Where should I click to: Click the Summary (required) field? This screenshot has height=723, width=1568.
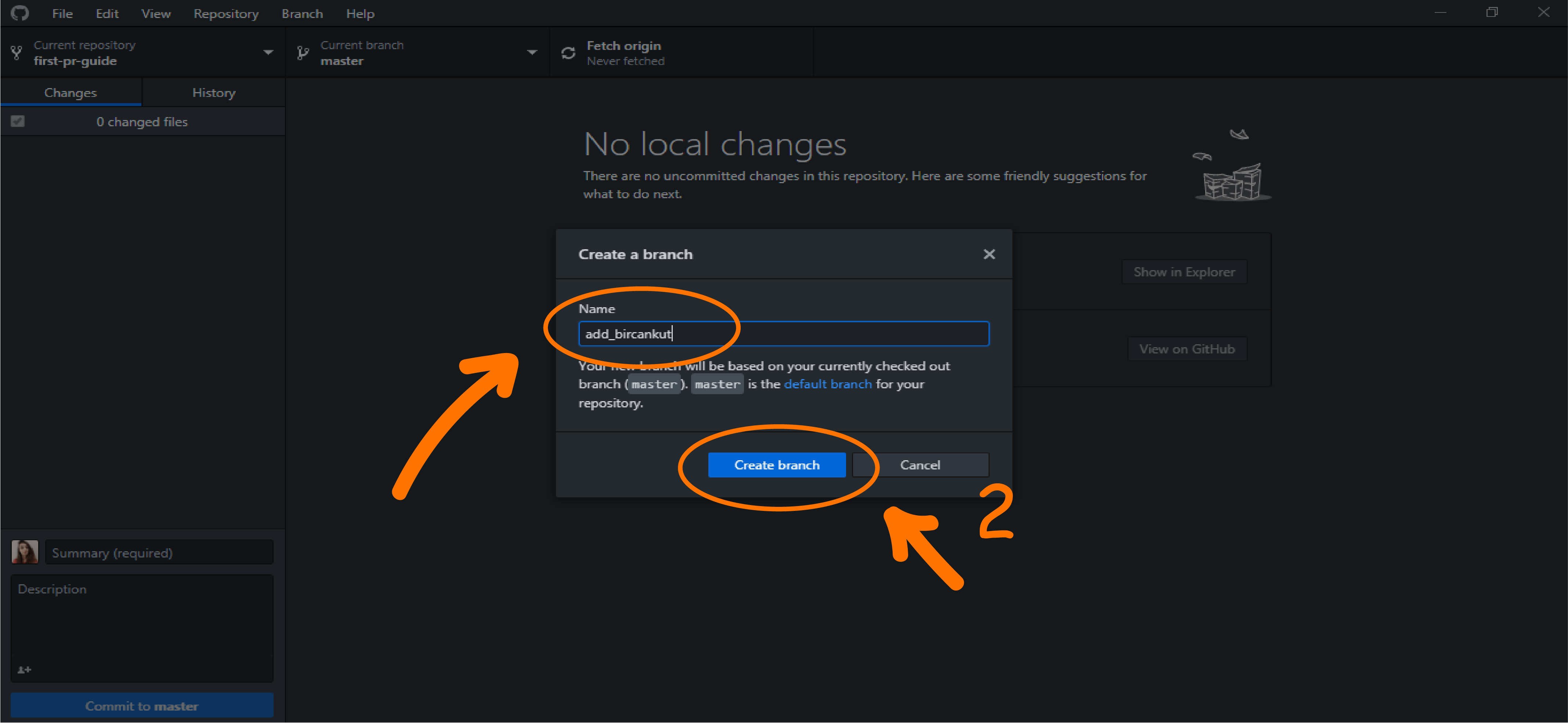pos(159,553)
